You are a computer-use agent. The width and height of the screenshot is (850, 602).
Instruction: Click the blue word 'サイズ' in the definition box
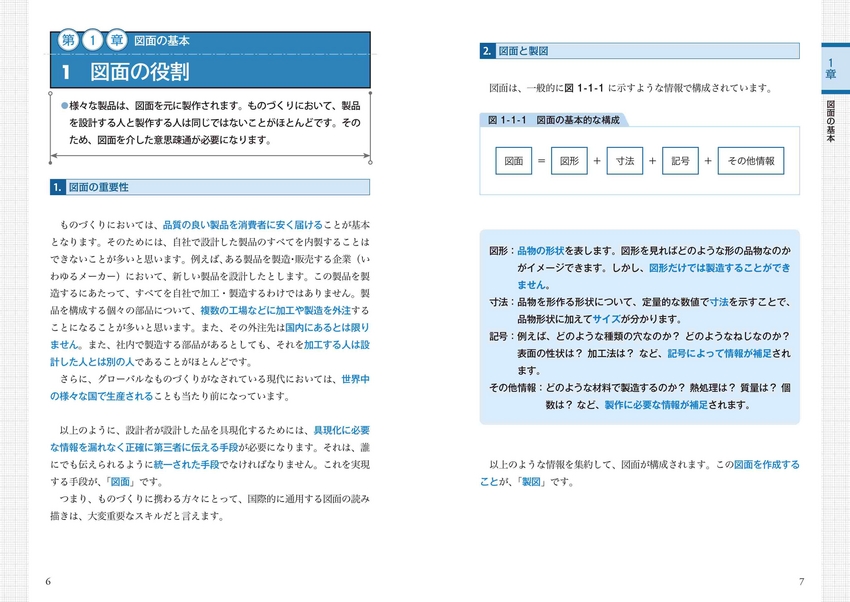click(606, 319)
